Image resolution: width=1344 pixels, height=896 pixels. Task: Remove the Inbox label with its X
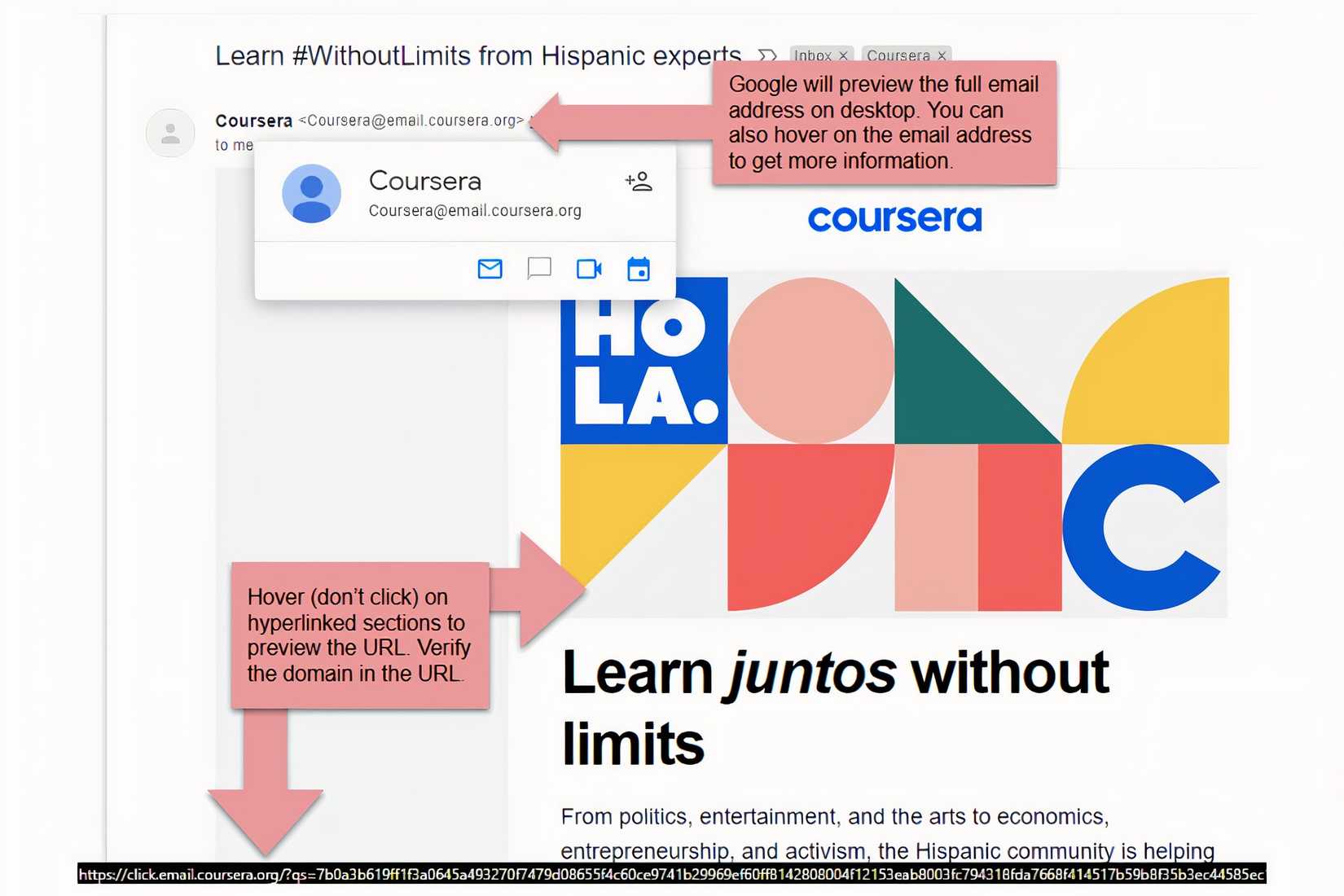point(844,55)
